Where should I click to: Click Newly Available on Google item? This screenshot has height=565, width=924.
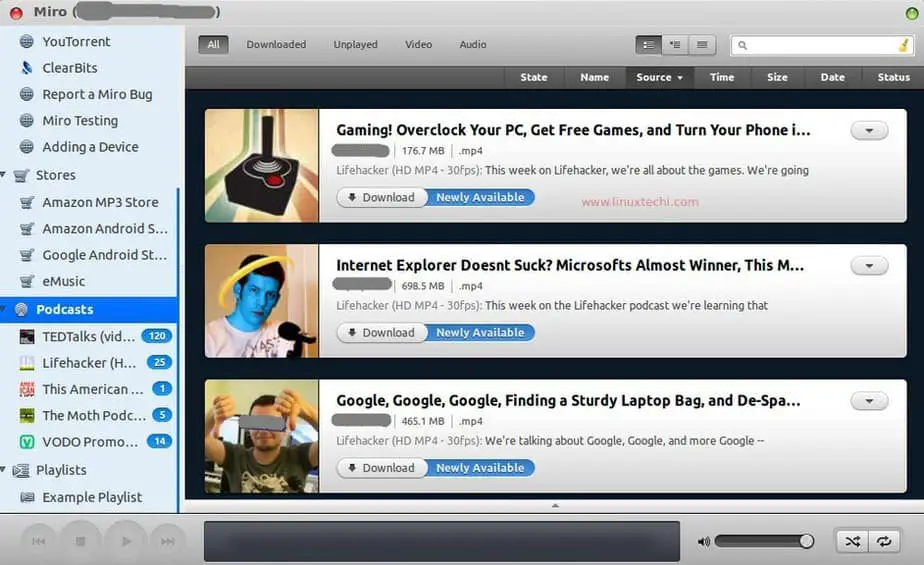coord(480,468)
